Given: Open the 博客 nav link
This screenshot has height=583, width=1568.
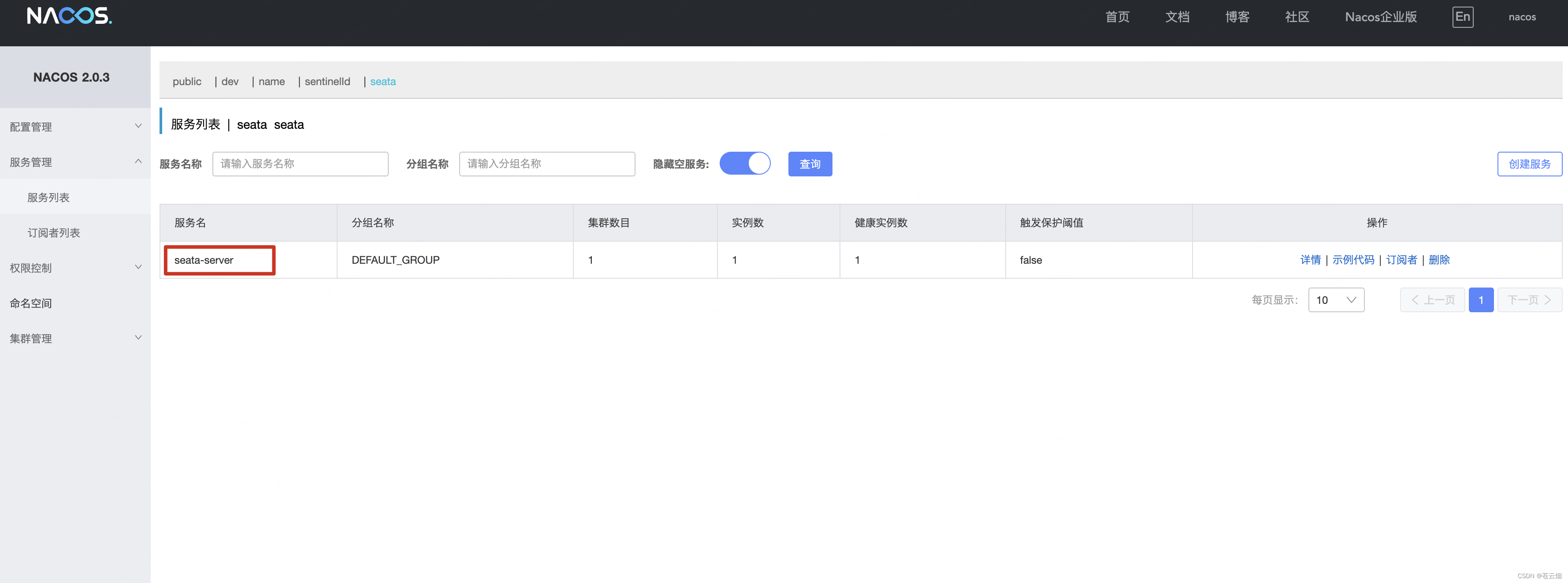Looking at the screenshot, I should 1237,17.
